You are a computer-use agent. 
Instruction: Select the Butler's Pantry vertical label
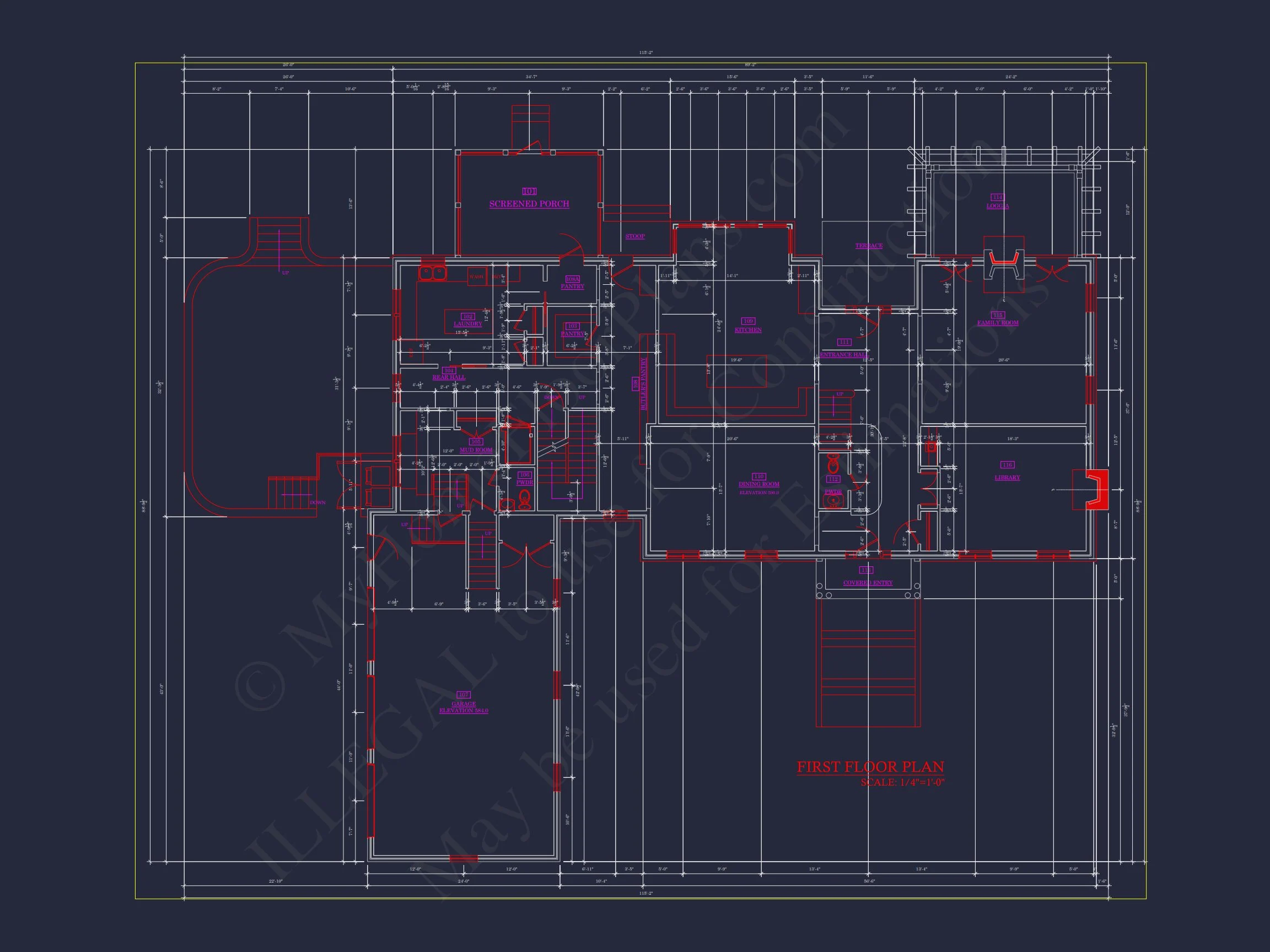coord(643,384)
